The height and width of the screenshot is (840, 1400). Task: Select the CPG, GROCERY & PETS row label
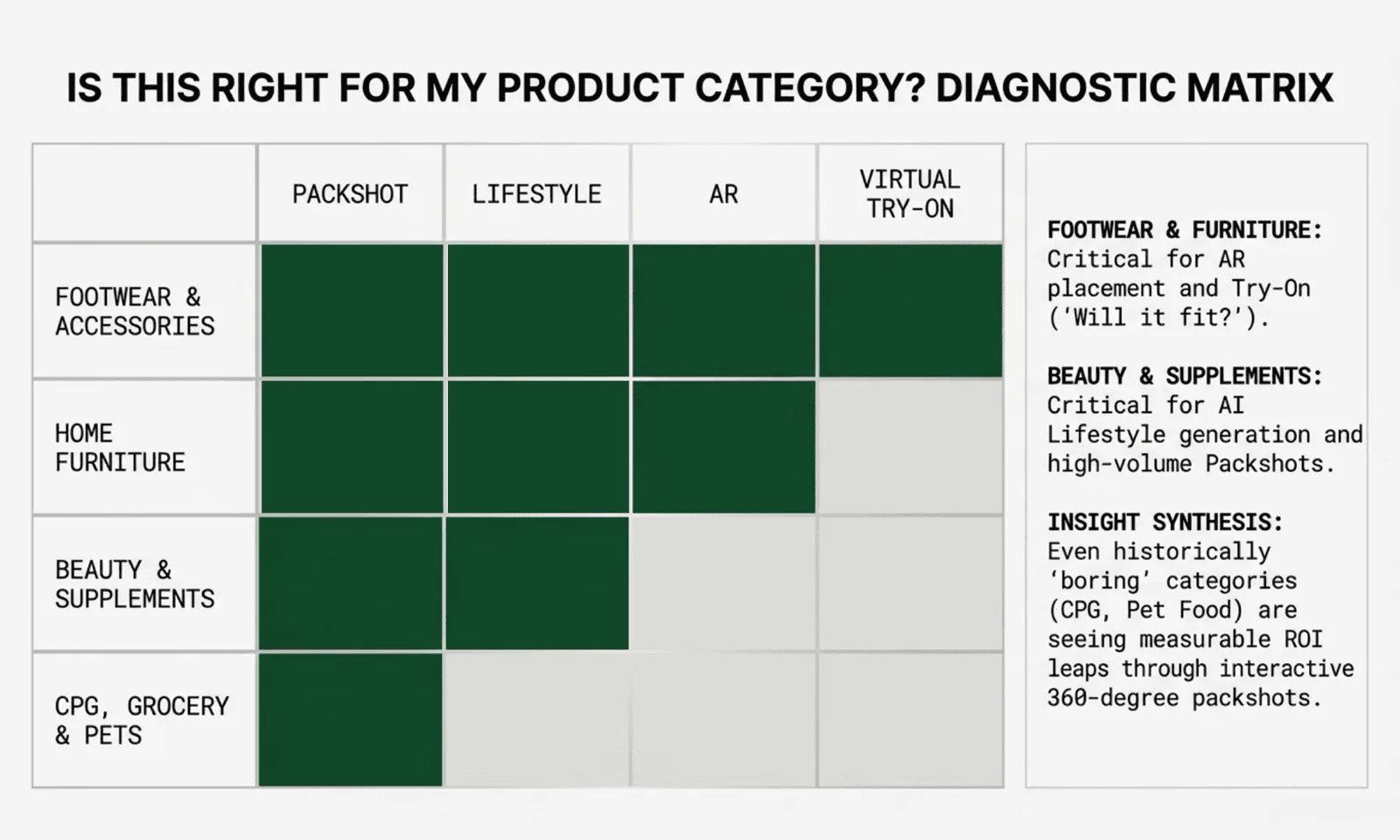[x=142, y=720]
